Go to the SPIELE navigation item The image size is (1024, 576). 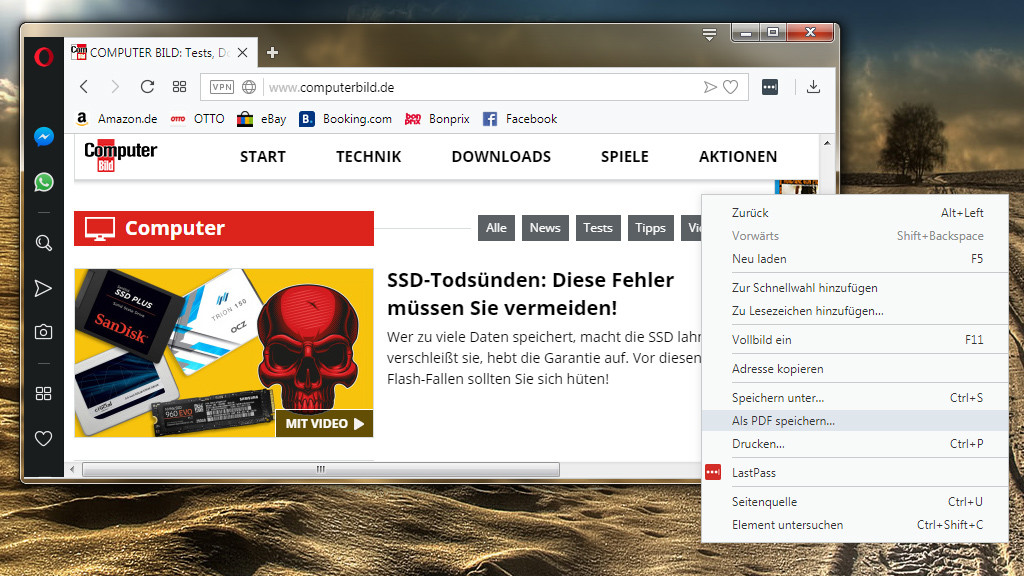[x=624, y=157]
